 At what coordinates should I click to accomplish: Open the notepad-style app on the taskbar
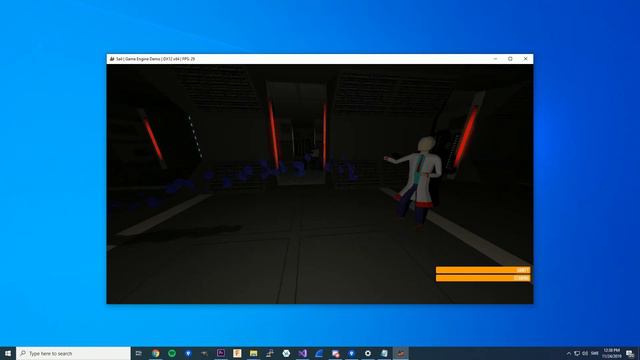pyautogui.click(x=384, y=353)
